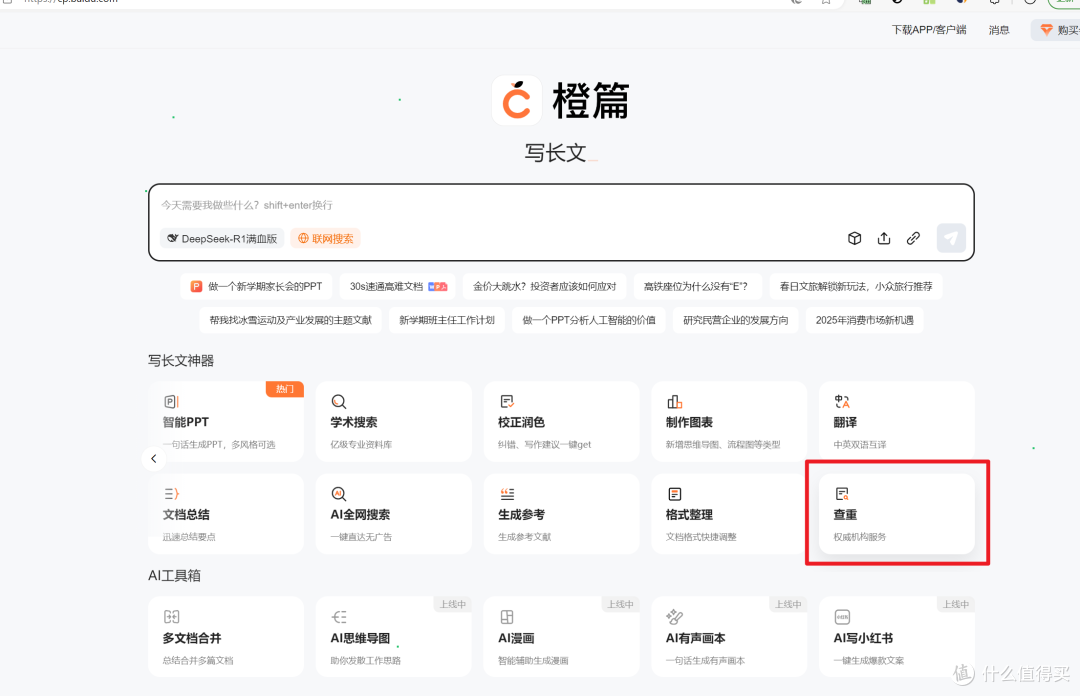Select suggestion 帮我找冰雪运动及产业发展的主题文献
This screenshot has height=696, width=1080.
pos(290,320)
